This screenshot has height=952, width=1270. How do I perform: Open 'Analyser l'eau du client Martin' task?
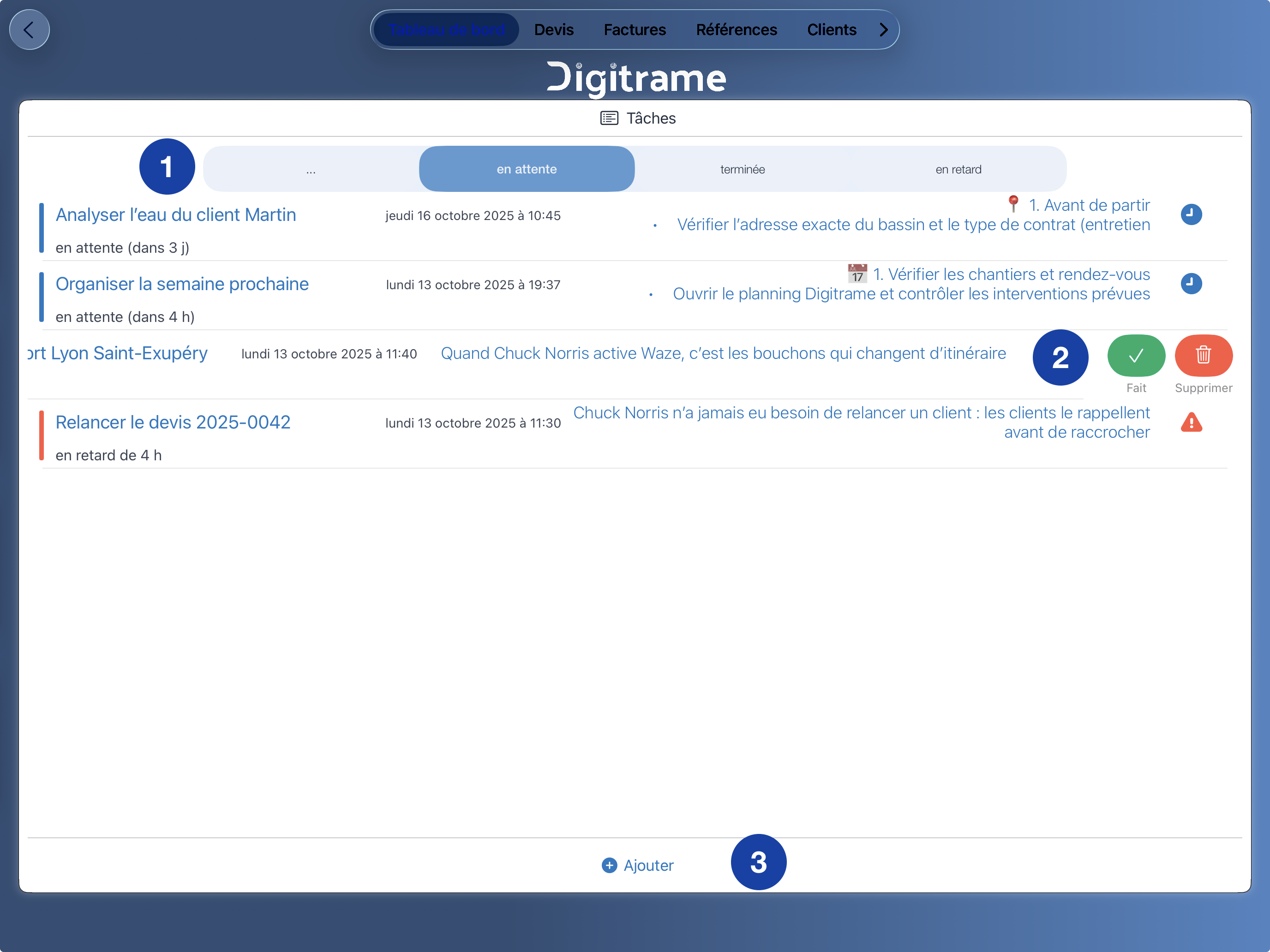[176, 214]
